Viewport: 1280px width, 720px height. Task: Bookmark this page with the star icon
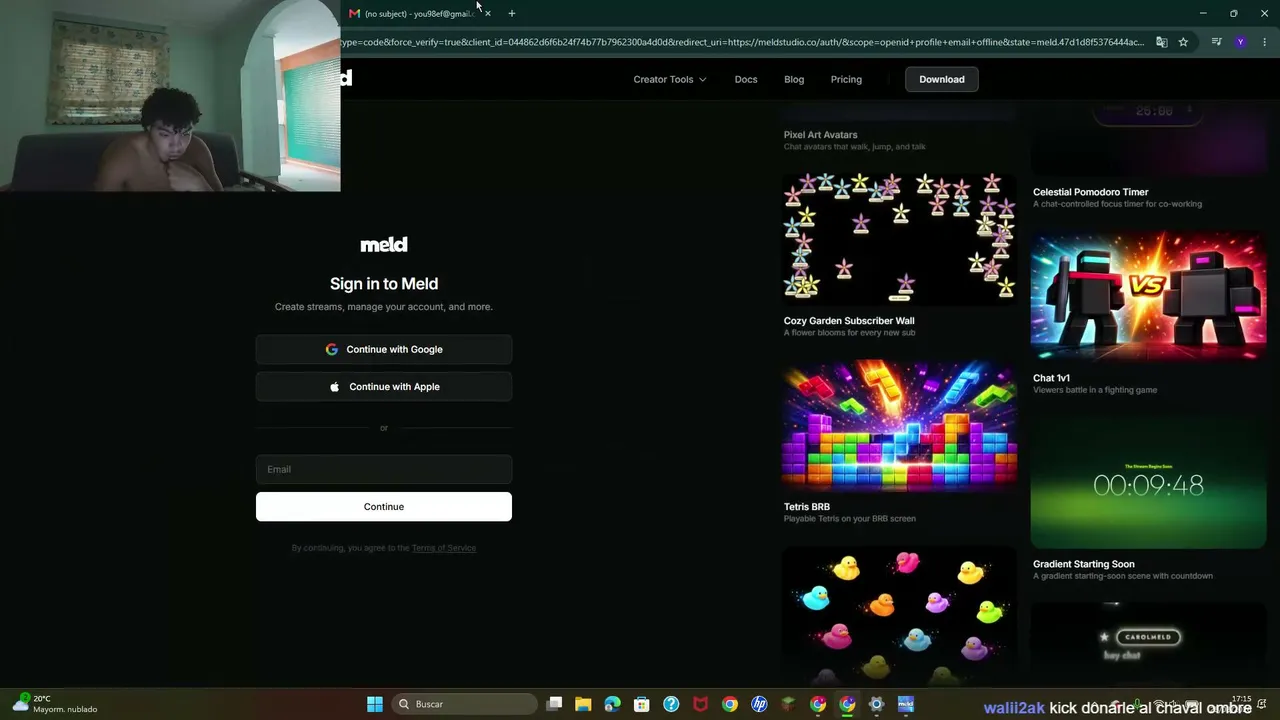coord(1183,42)
